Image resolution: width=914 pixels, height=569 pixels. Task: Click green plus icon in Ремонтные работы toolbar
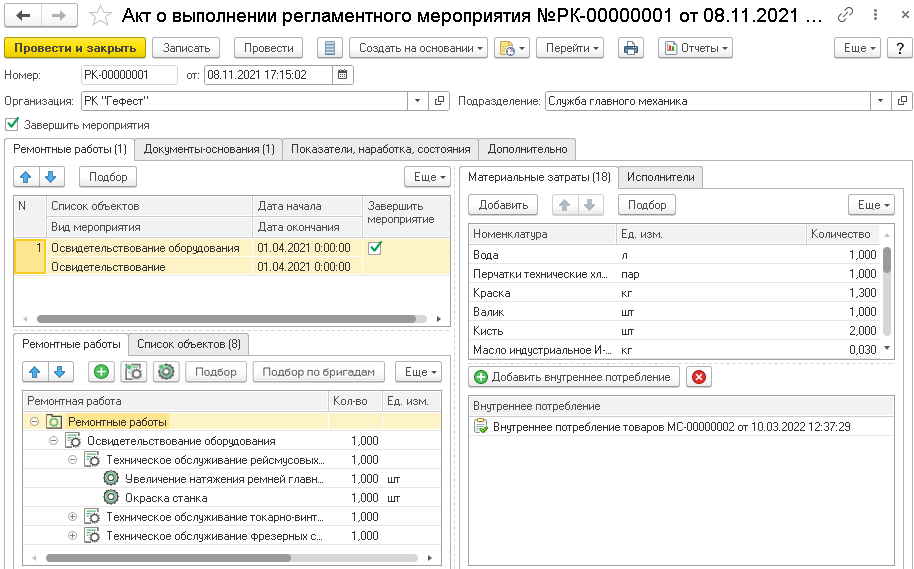pos(101,371)
